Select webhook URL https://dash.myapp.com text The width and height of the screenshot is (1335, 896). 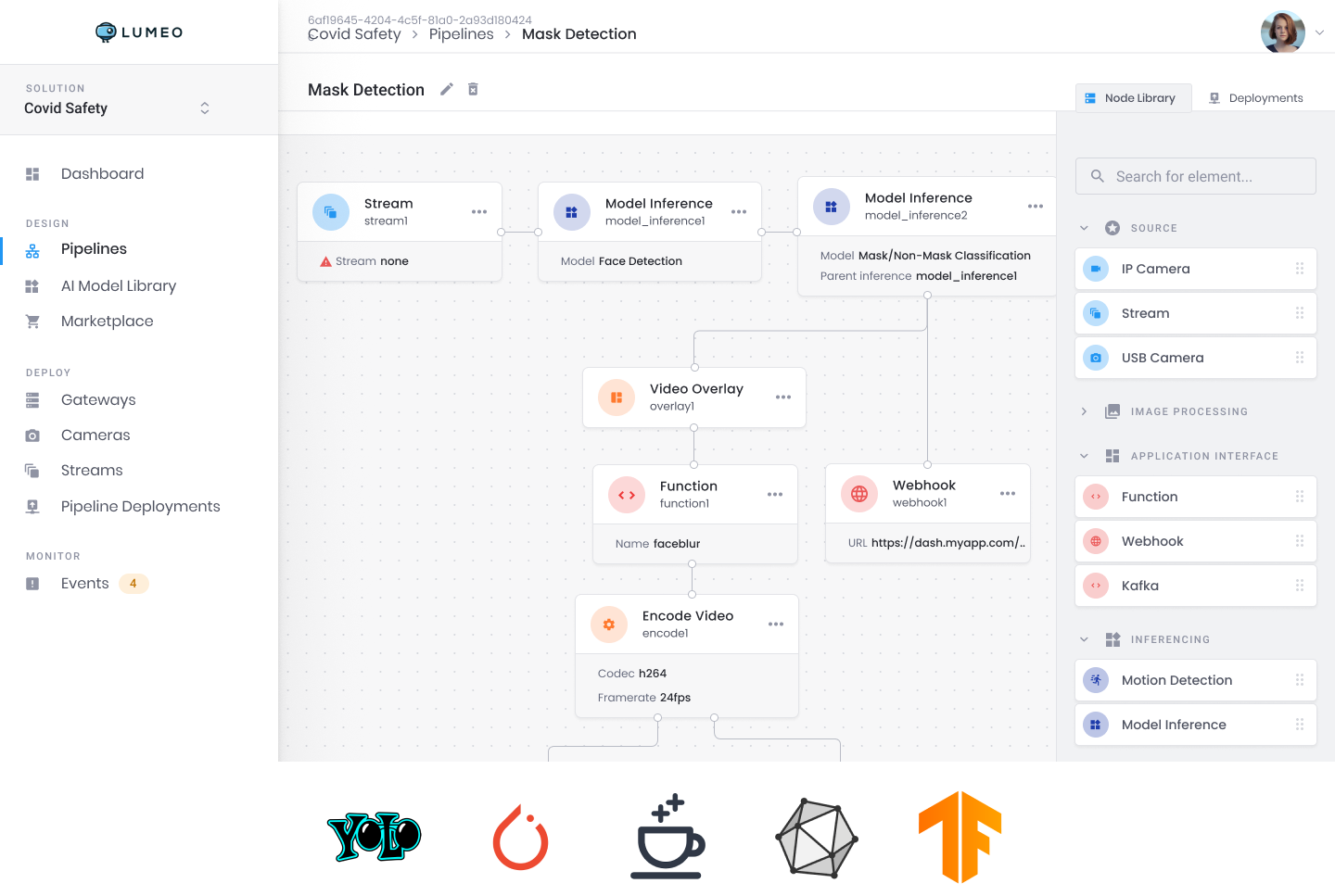[x=948, y=543]
